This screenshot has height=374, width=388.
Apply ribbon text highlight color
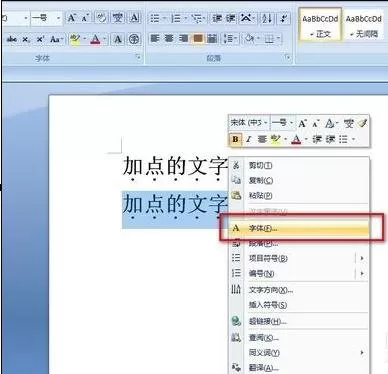pyautogui.click(x=75, y=39)
